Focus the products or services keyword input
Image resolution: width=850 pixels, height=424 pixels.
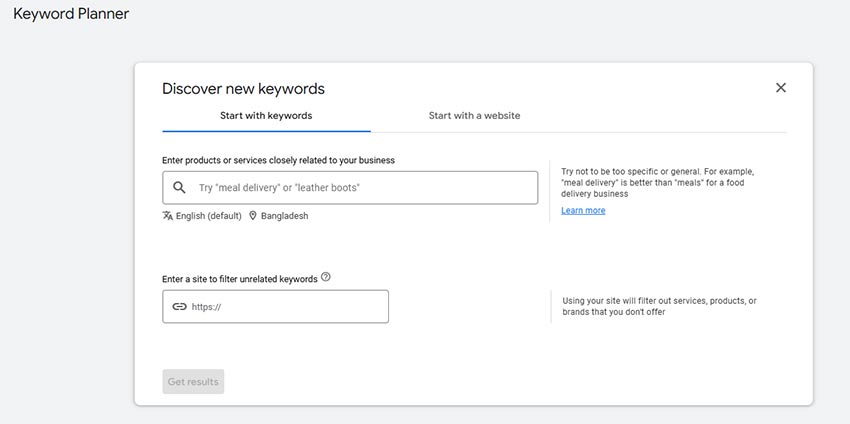(x=350, y=188)
